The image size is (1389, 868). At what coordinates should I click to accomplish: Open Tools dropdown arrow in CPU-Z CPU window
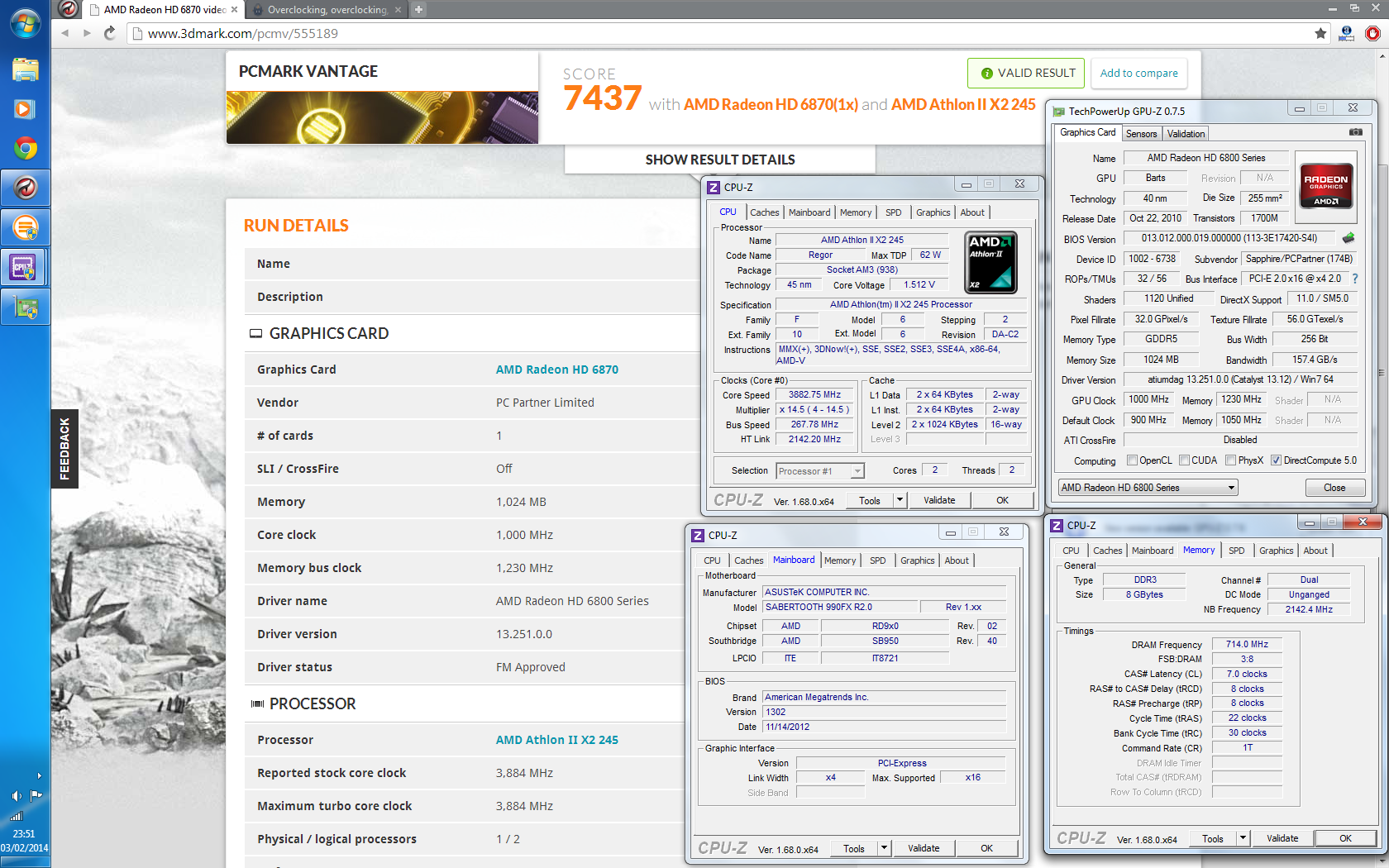pos(900,500)
